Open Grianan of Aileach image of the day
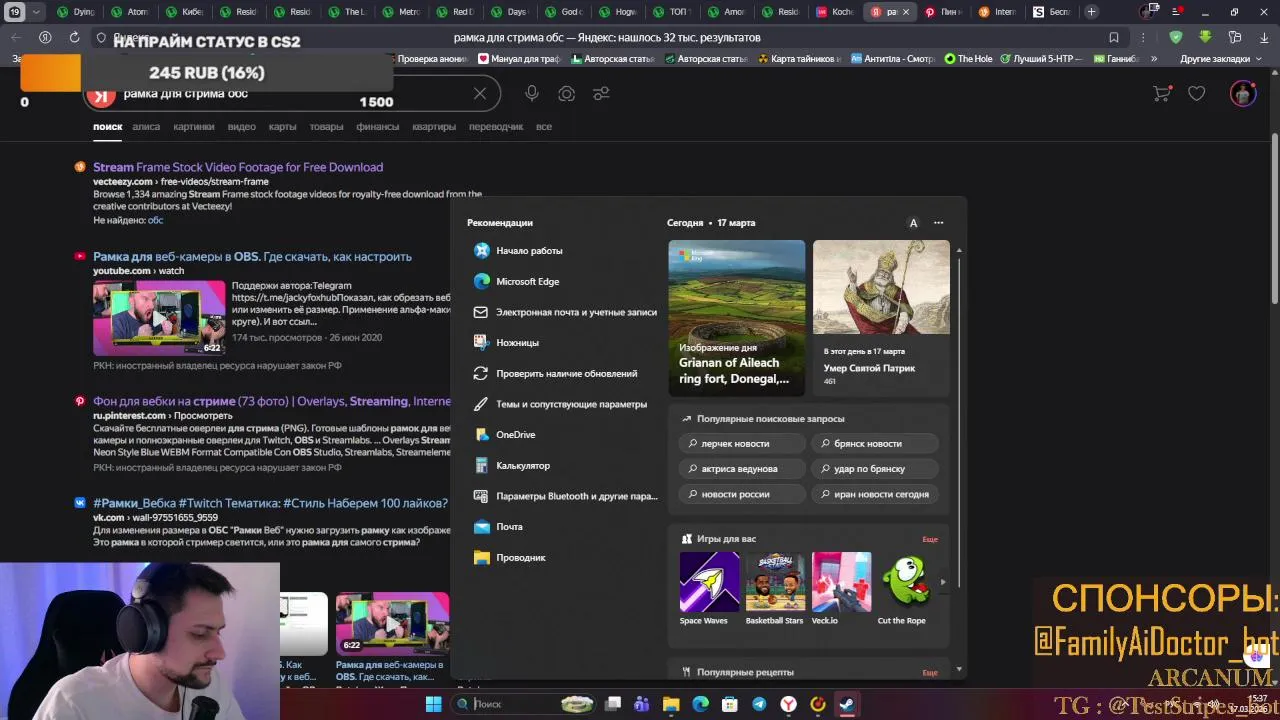This screenshot has width=1280, height=720. [737, 316]
